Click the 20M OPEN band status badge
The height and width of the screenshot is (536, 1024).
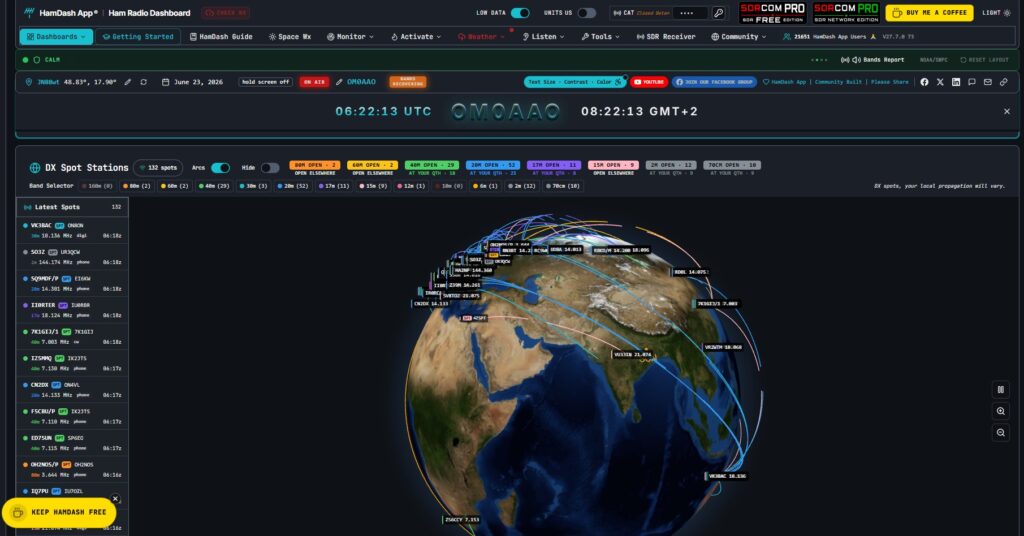pyautogui.click(x=493, y=165)
